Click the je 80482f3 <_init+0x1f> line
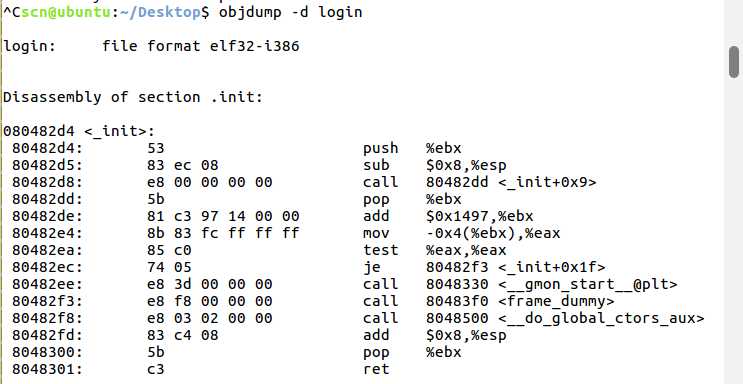The image size is (743, 384). click(x=484, y=267)
